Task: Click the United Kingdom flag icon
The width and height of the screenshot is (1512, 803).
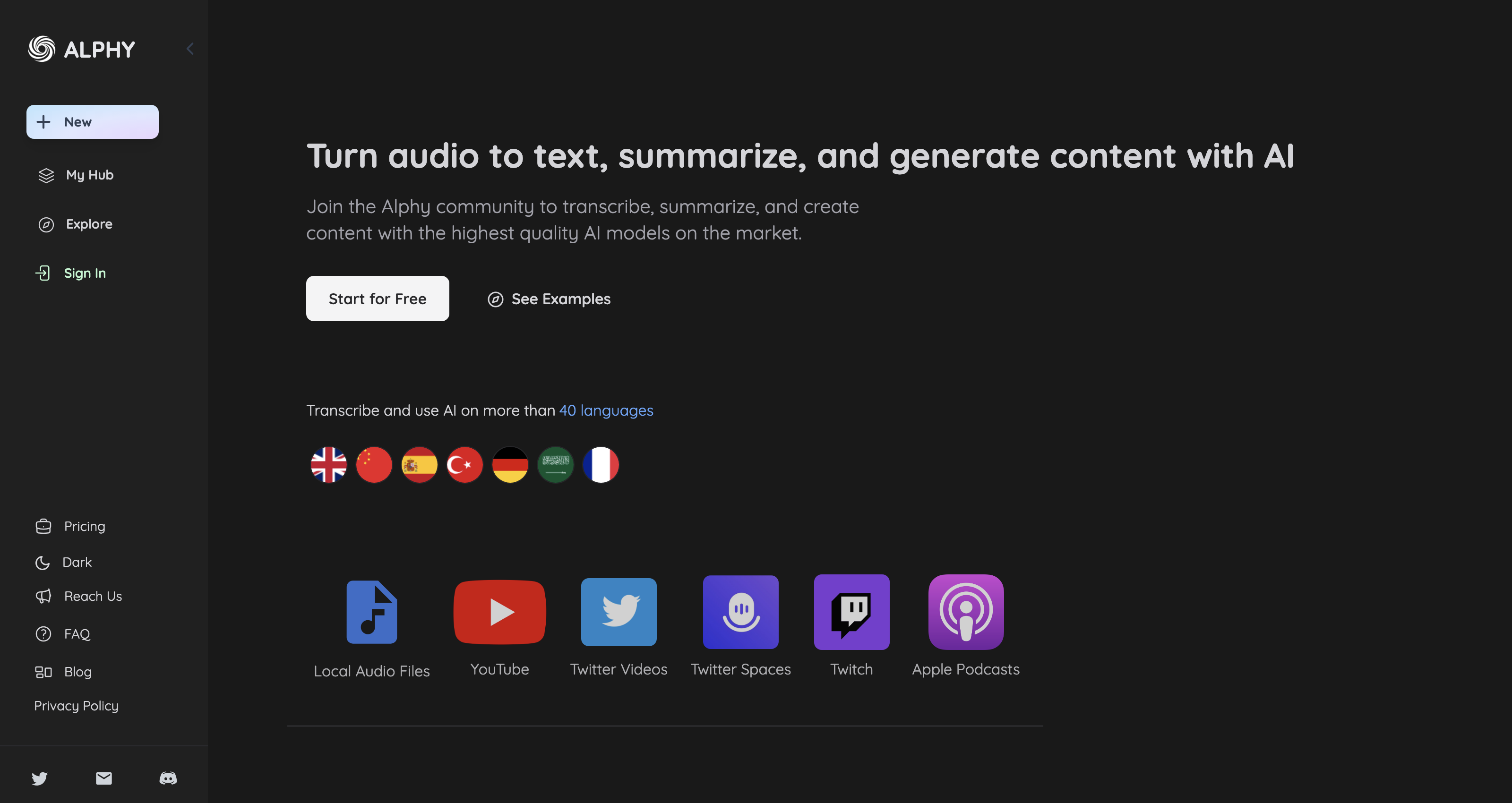Action: pyautogui.click(x=329, y=464)
